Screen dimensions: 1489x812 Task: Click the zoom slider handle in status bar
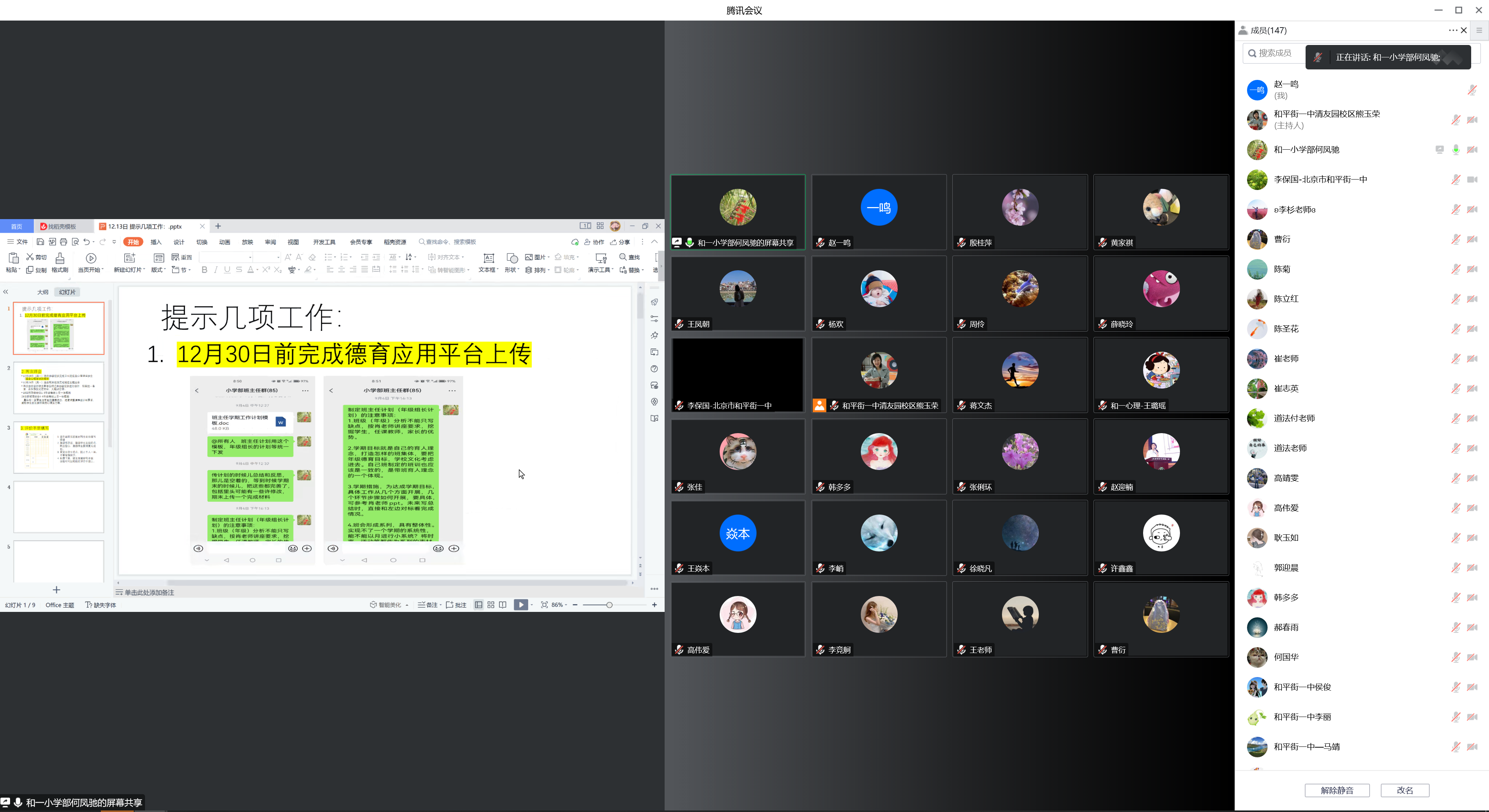[609, 605]
